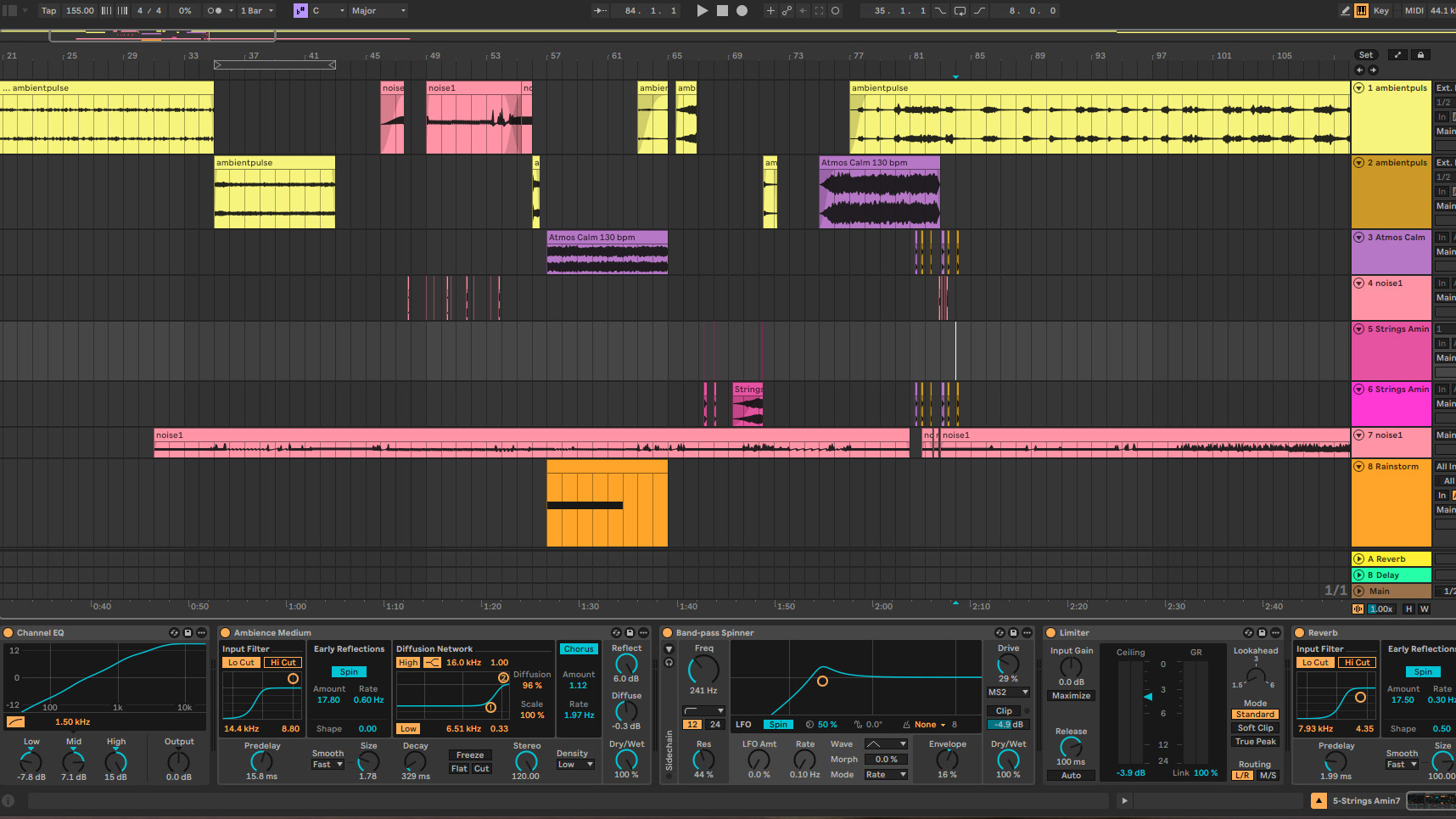
Task: Click Maximize in the Limiter
Action: (1072, 696)
